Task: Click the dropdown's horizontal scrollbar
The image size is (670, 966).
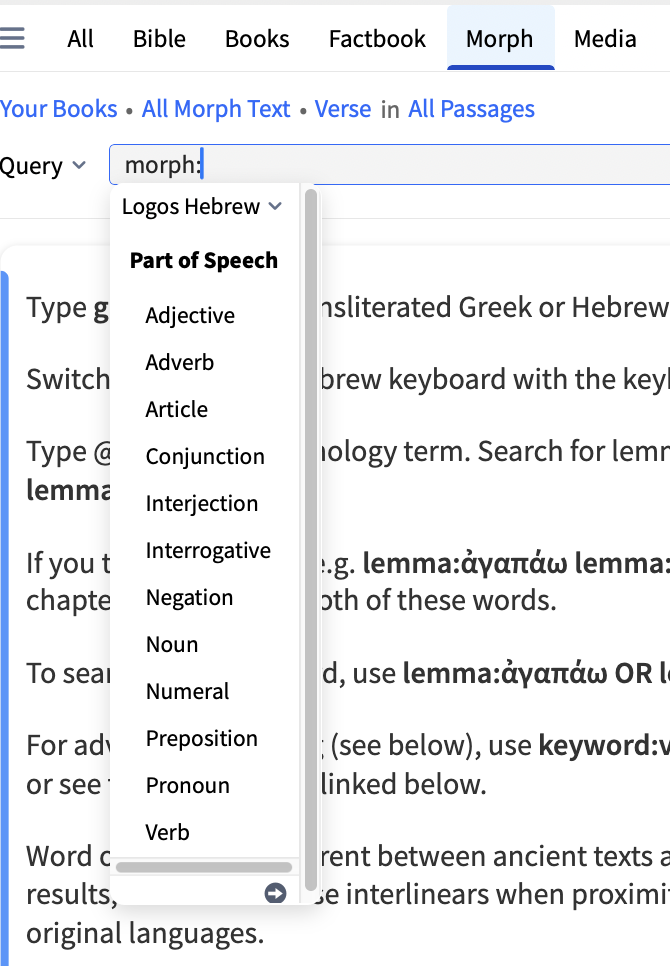Action: point(204,867)
